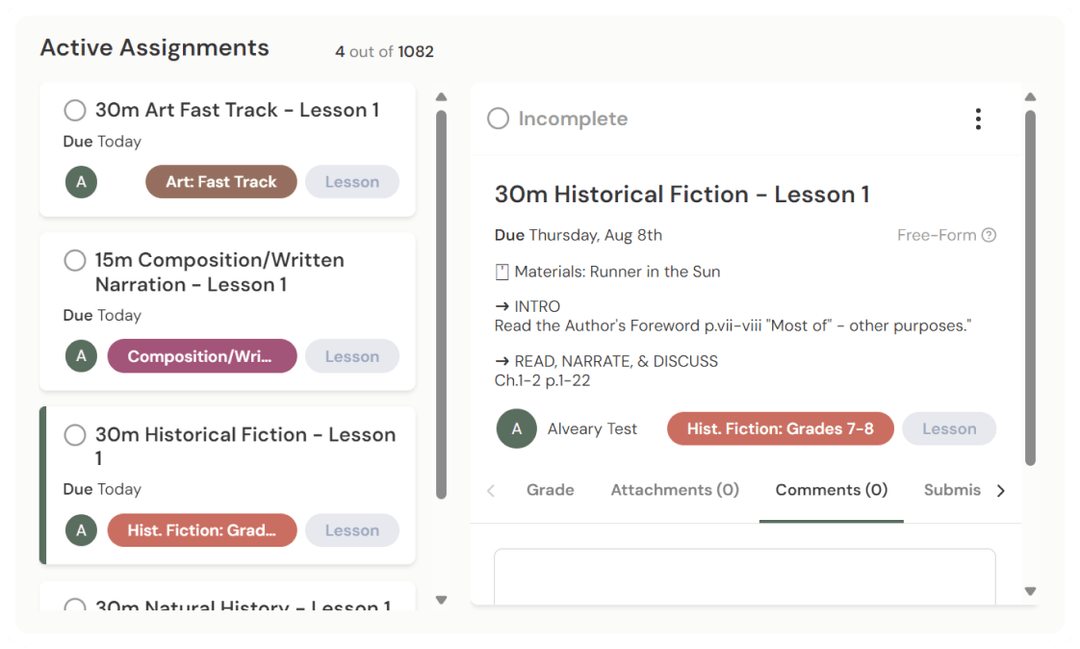Screen dimensions: 1080x649
Task: Click the Composition/Wri... purple tag
Action: [x=202, y=356]
